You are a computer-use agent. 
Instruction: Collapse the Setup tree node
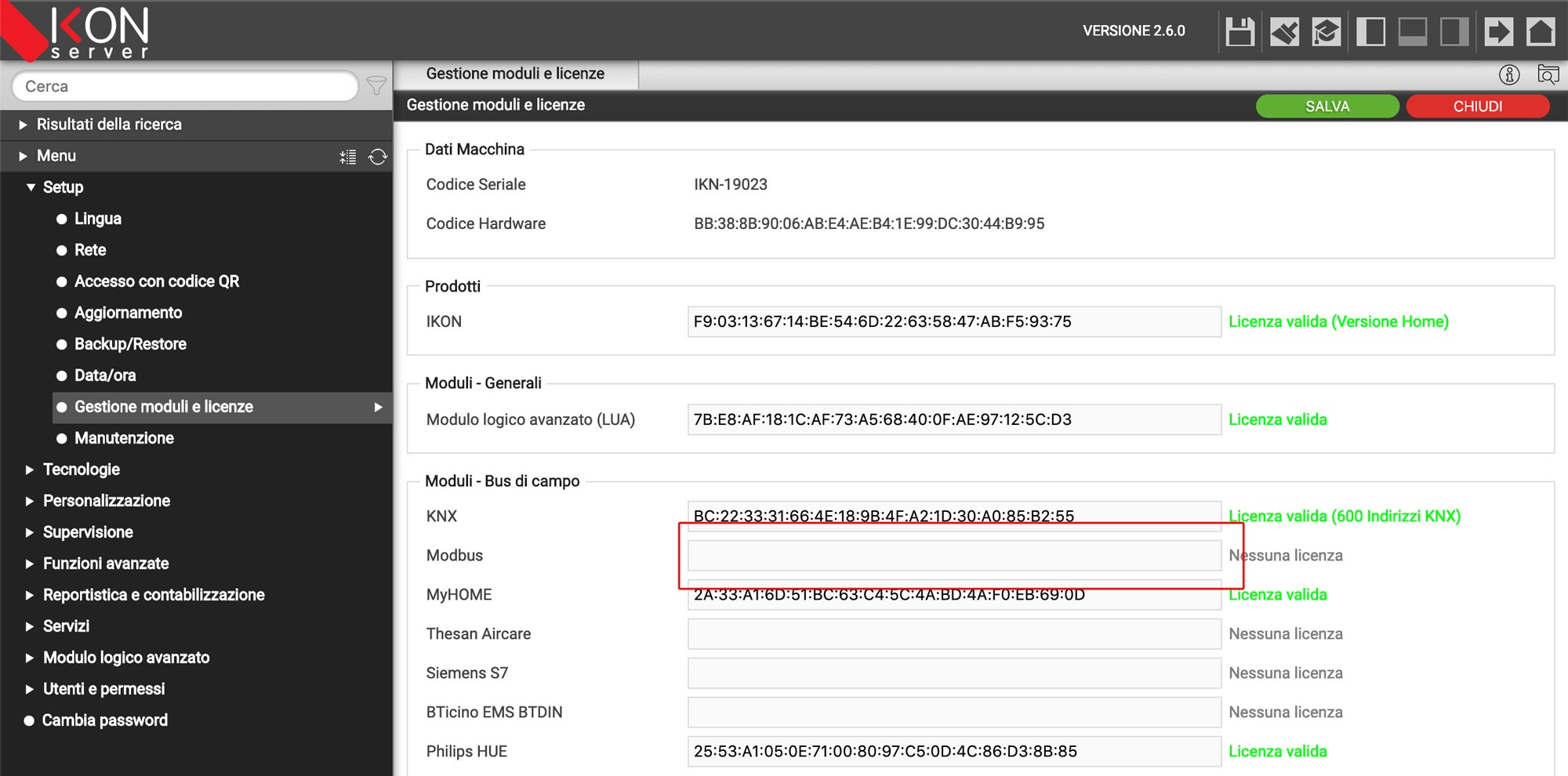[31, 187]
